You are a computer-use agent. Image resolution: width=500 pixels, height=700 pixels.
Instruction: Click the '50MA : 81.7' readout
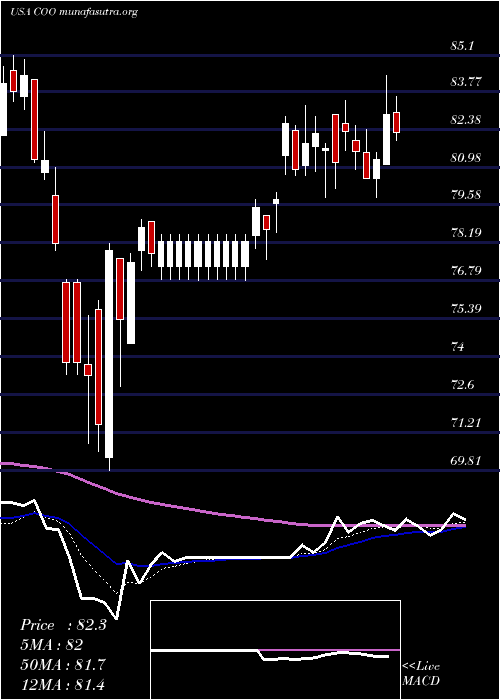click(x=63, y=665)
